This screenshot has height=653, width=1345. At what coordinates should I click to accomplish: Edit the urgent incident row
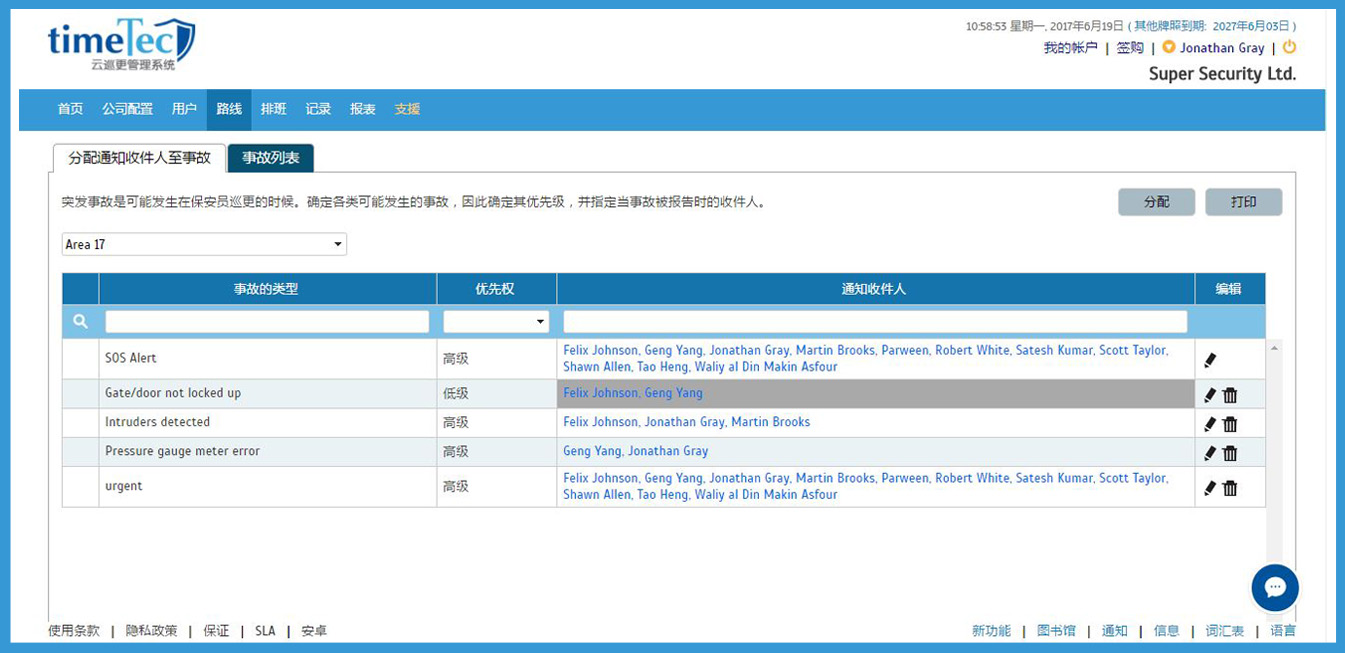point(1210,488)
